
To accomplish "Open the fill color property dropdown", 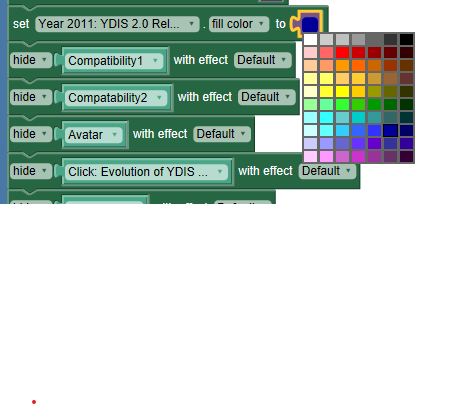I will (x=239, y=24).
